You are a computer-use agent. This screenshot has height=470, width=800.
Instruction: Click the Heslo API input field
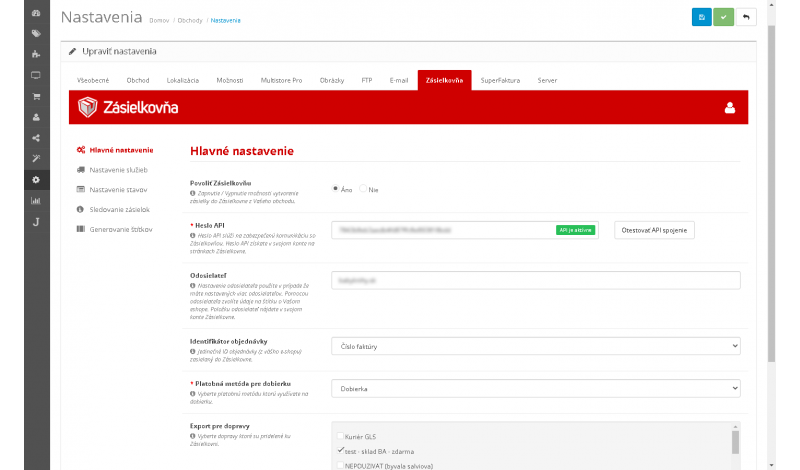tap(465, 230)
